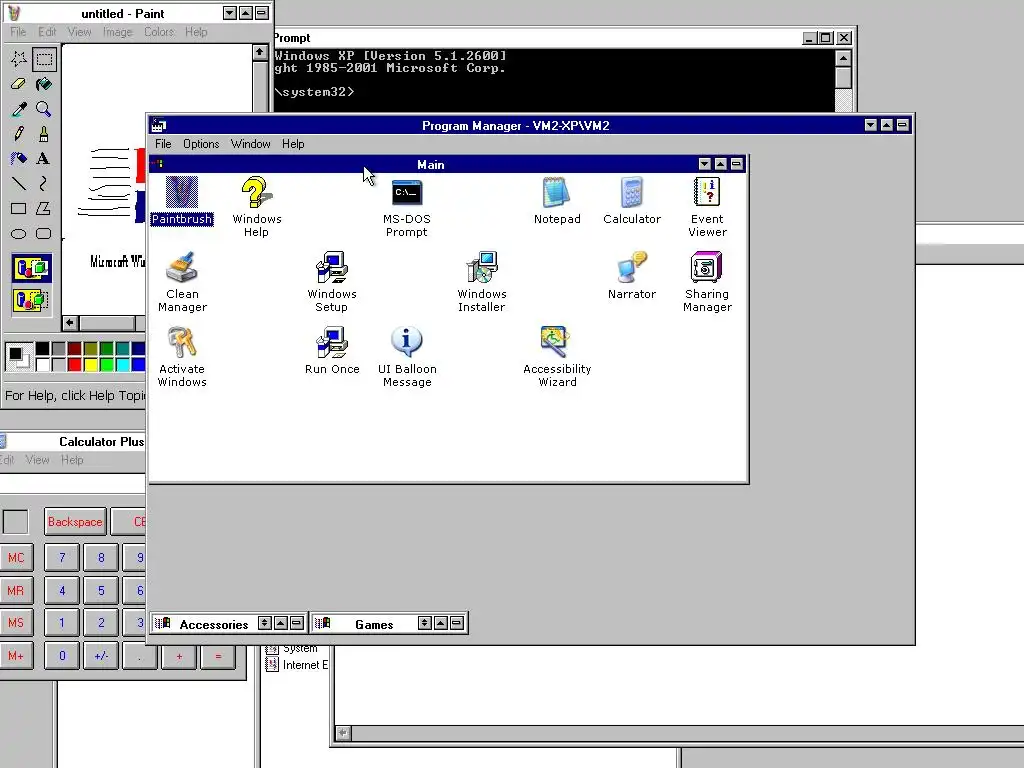
Task: Open the Run Once icon
Action: pyautogui.click(x=332, y=350)
